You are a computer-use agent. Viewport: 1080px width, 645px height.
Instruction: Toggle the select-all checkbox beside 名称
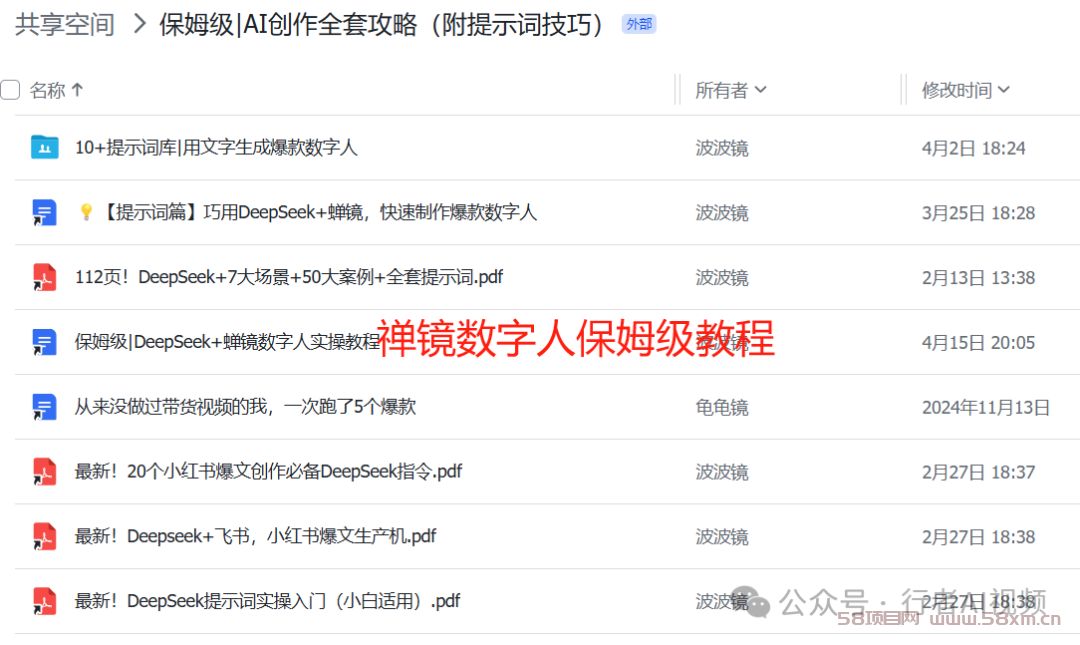tap(10, 90)
